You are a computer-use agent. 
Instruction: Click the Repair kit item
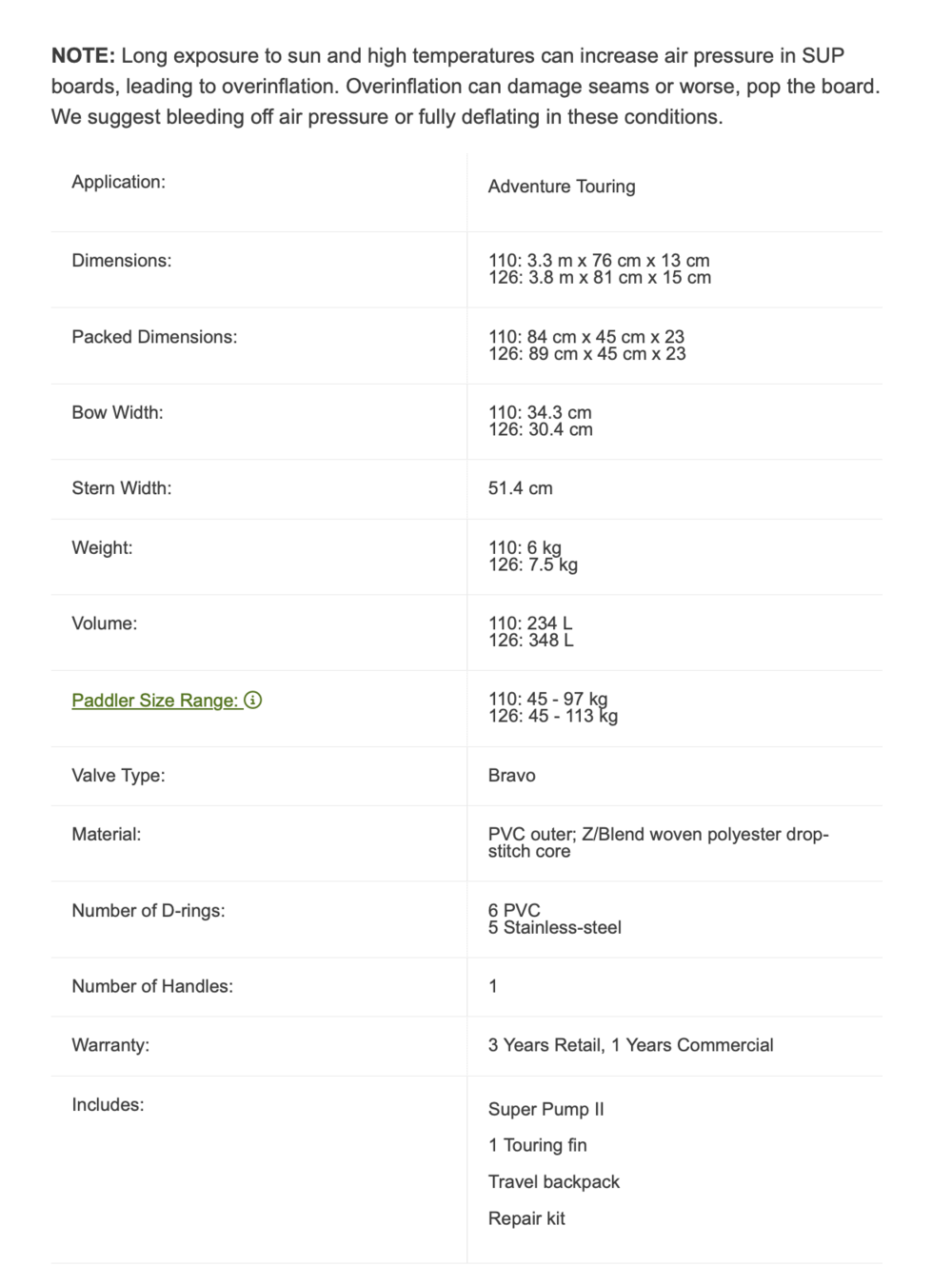(x=526, y=1218)
